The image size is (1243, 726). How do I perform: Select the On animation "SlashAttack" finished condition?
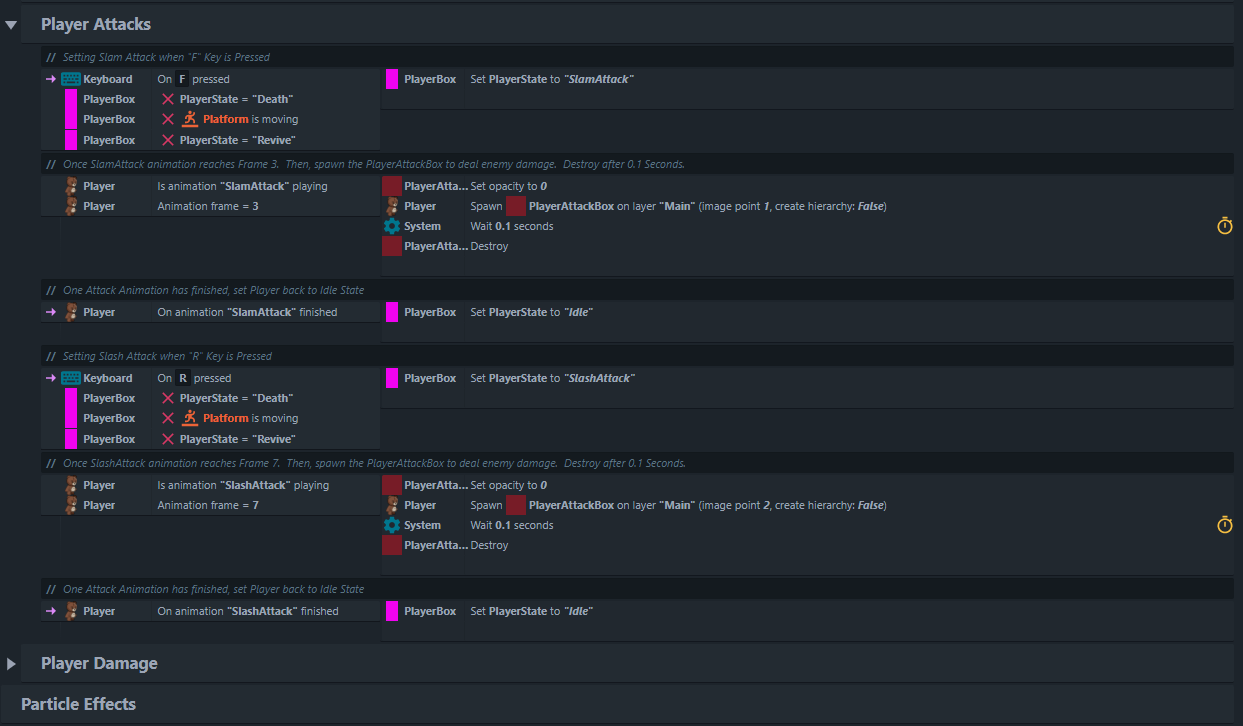coord(248,611)
